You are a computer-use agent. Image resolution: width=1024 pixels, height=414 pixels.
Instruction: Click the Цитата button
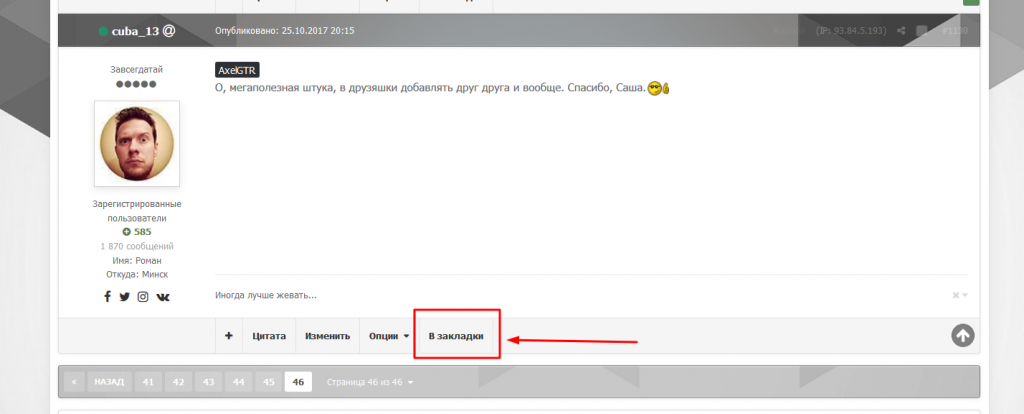pos(269,336)
